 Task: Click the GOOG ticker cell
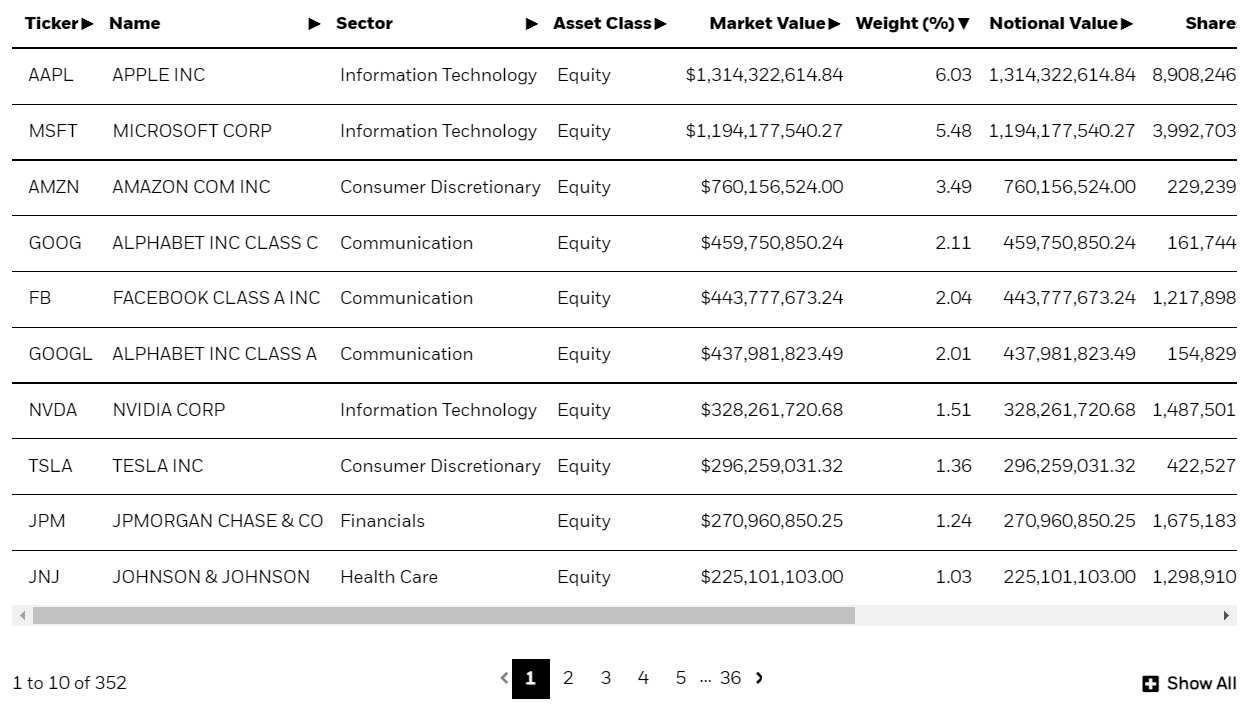[55, 243]
